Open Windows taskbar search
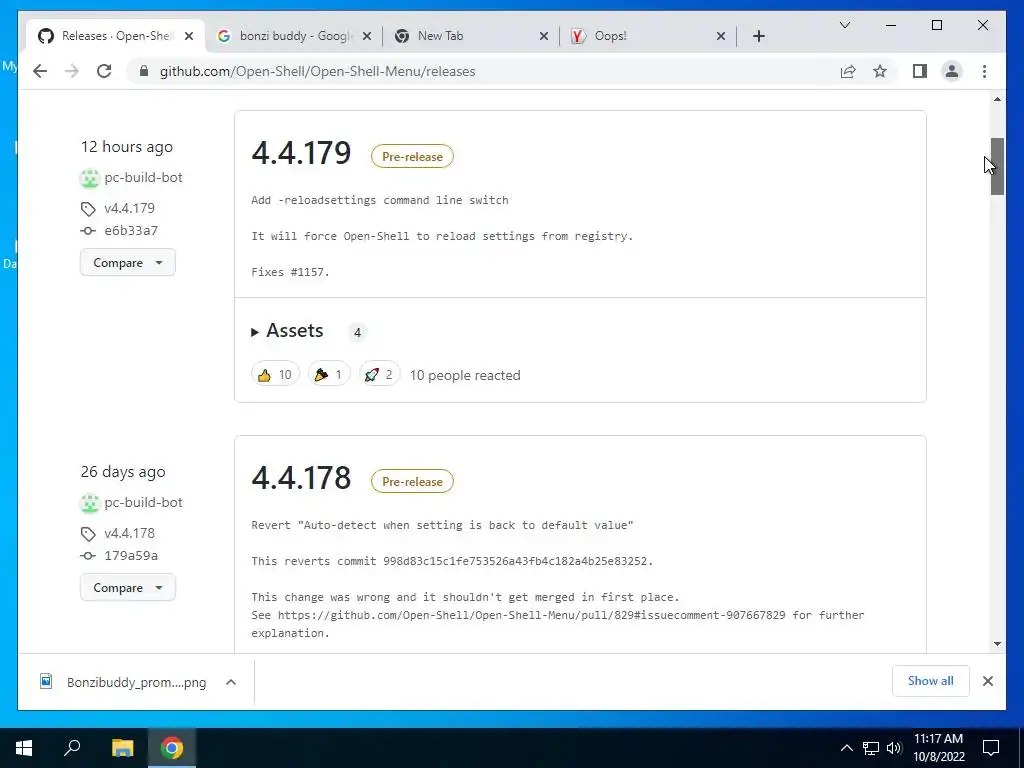Screen dimensions: 1024x768 (x=72, y=748)
